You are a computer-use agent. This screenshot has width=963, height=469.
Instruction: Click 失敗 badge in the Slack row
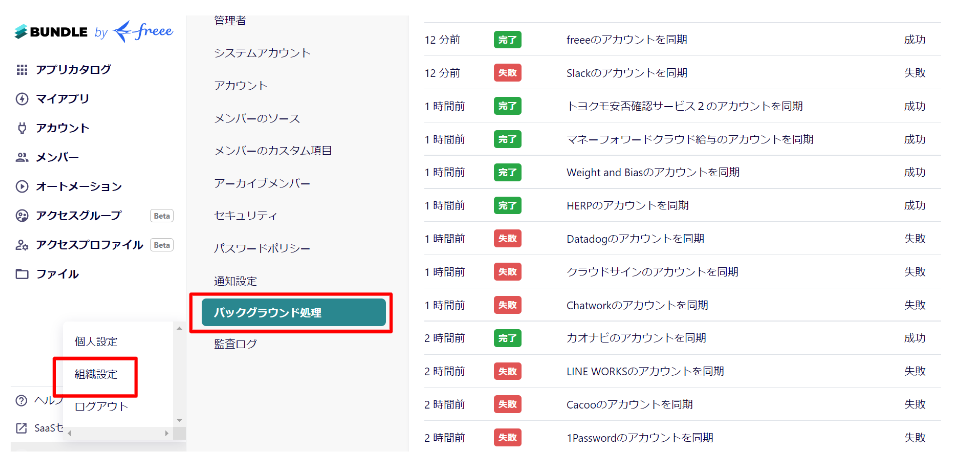[507, 73]
